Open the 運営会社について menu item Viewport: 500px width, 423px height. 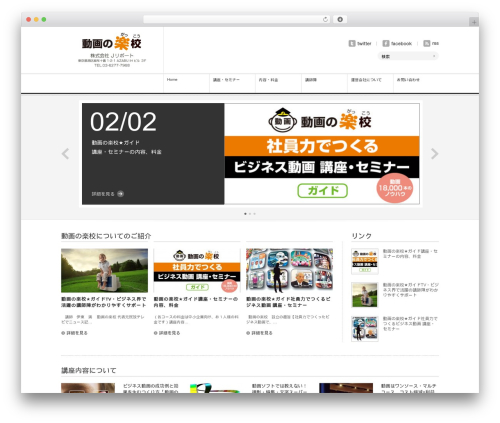(366, 80)
